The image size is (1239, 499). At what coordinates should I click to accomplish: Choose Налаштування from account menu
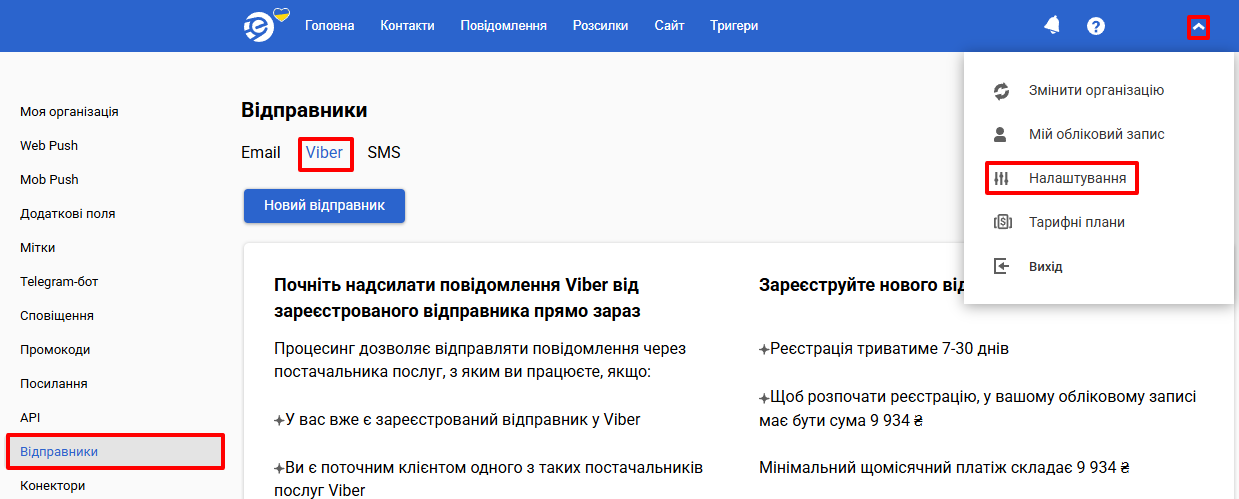tap(1078, 179)
